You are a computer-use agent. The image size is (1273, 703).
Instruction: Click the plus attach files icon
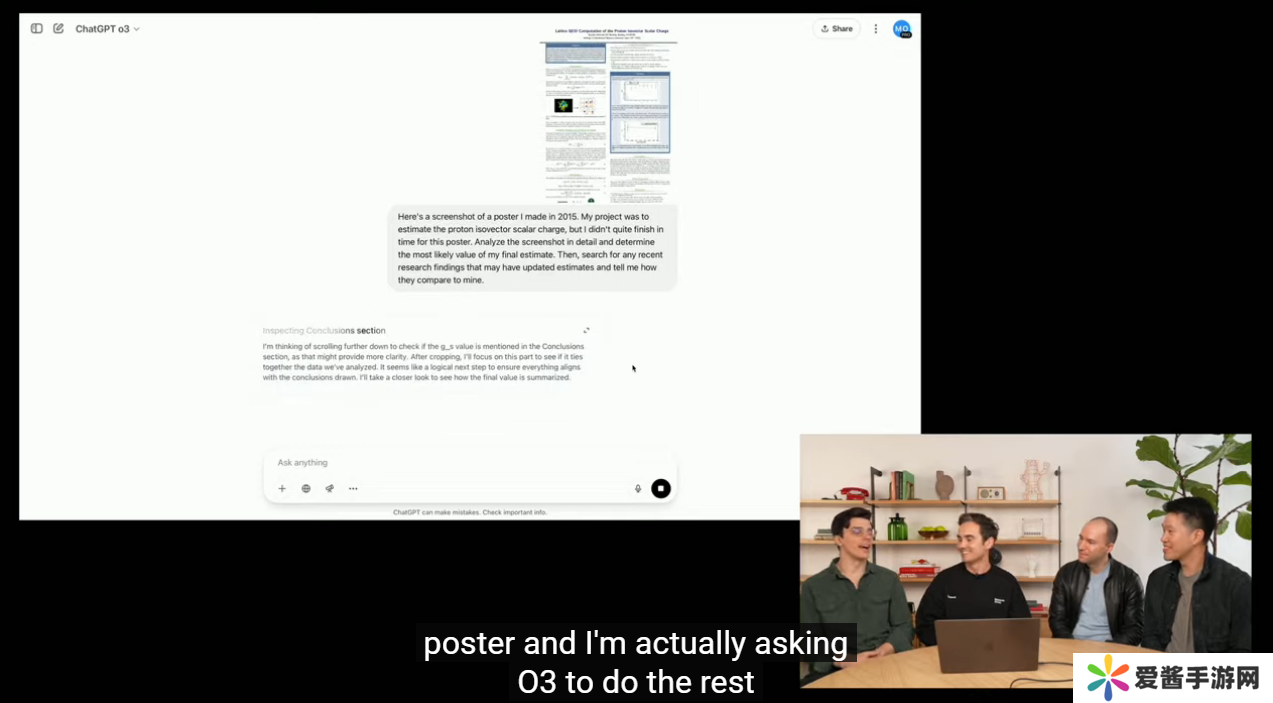click(x=282, y=489)
